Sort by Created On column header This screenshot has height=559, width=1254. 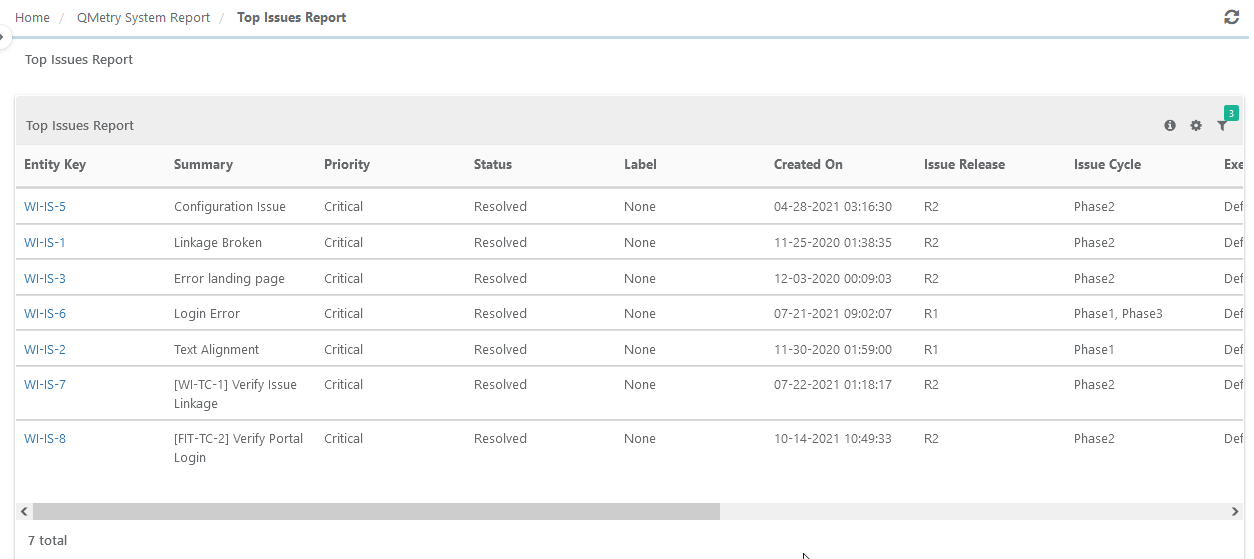808,165
